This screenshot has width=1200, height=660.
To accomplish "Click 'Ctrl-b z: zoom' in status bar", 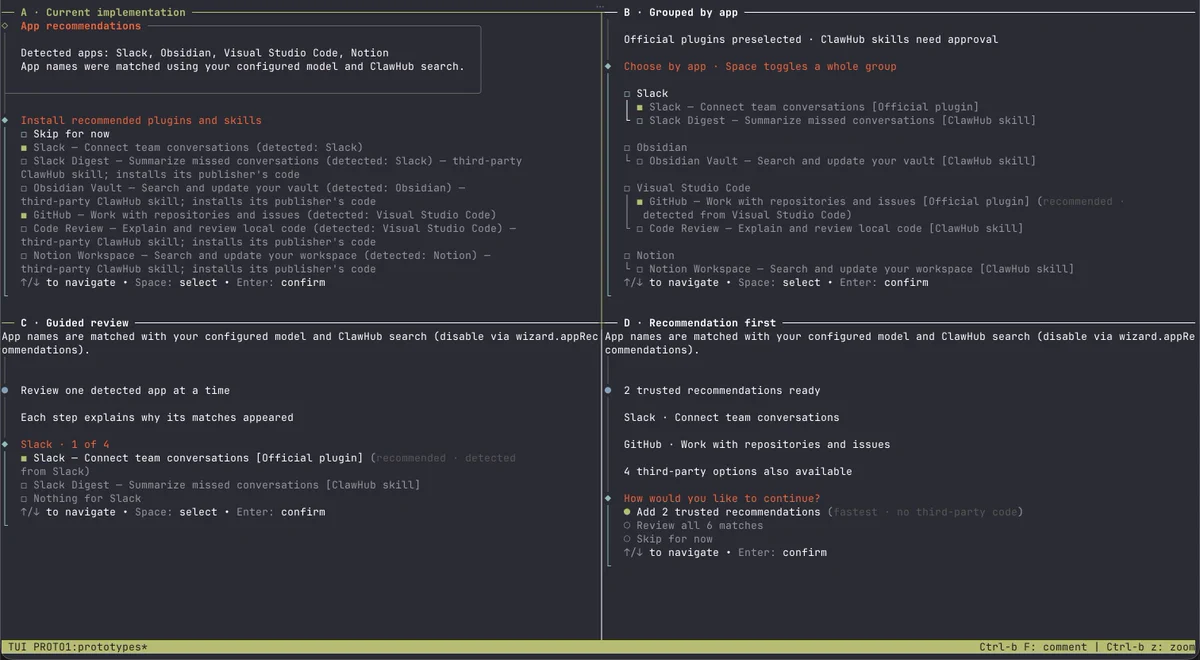I will [1150, 647].
